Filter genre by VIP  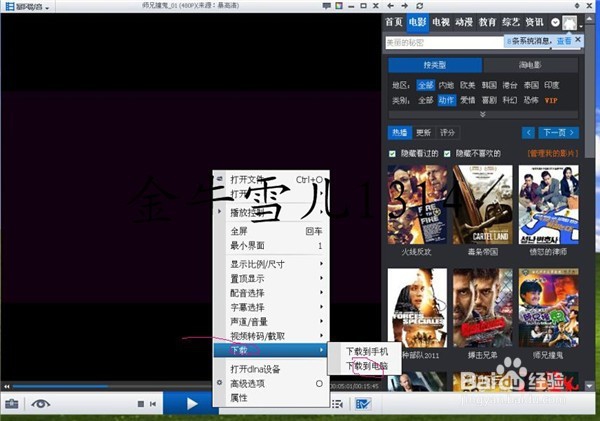tap(551, 101)
